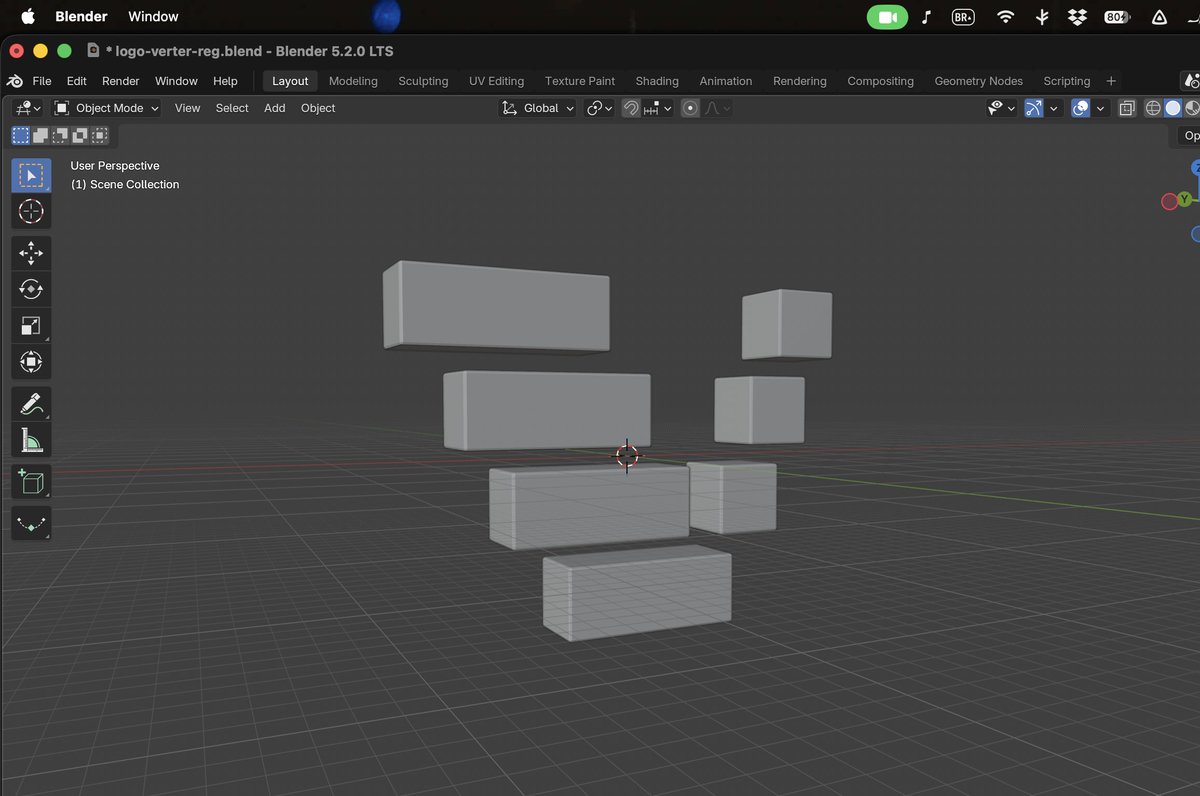Viewport: 1200px width, 796px height.
Task: Open the Render menu
Action: coord(121,81)
